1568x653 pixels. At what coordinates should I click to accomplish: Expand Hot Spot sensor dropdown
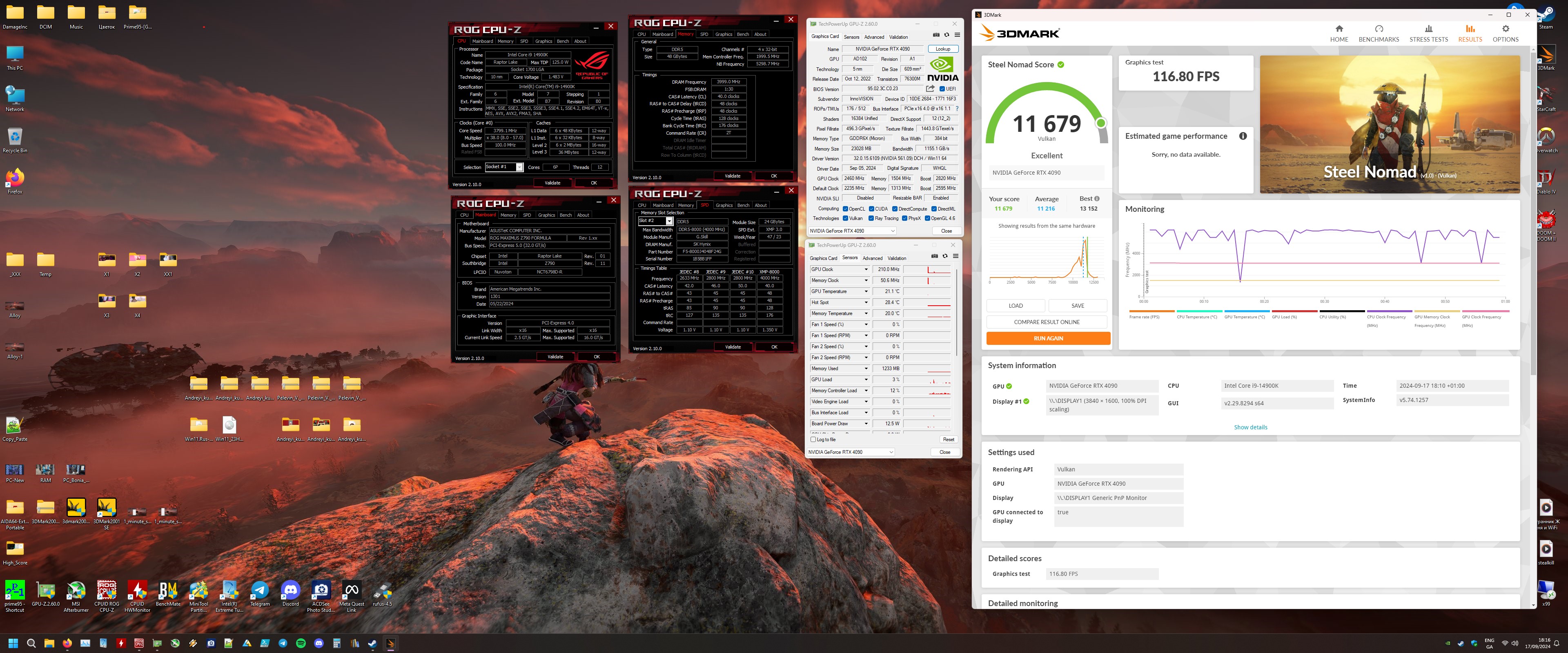[866, 302]
